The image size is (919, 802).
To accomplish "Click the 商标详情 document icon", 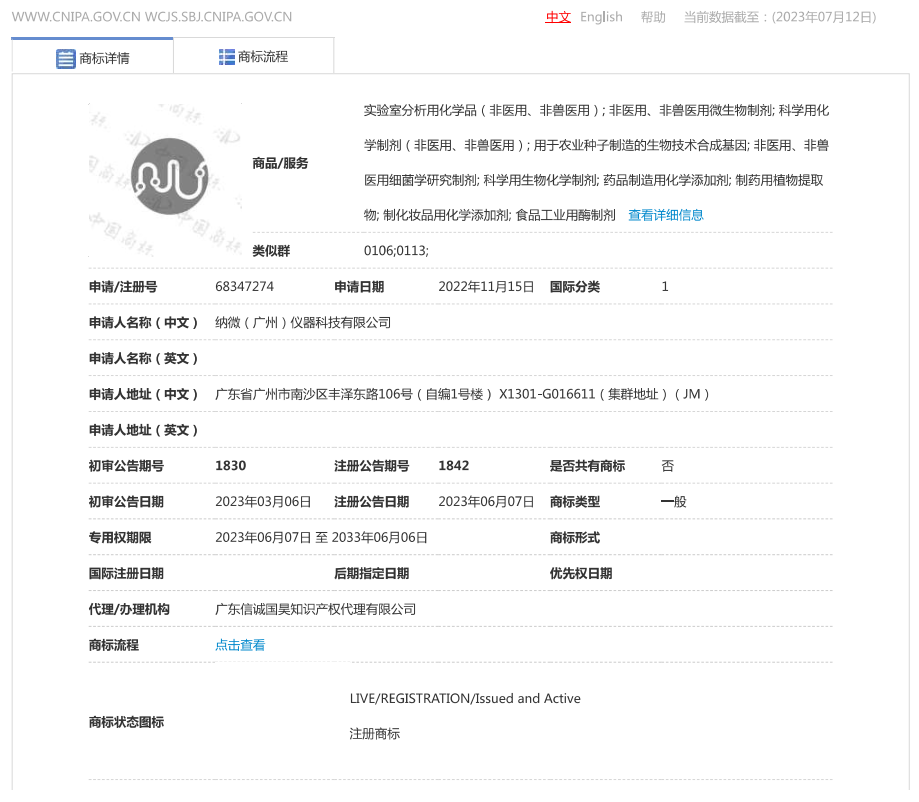I will [66, 59].
